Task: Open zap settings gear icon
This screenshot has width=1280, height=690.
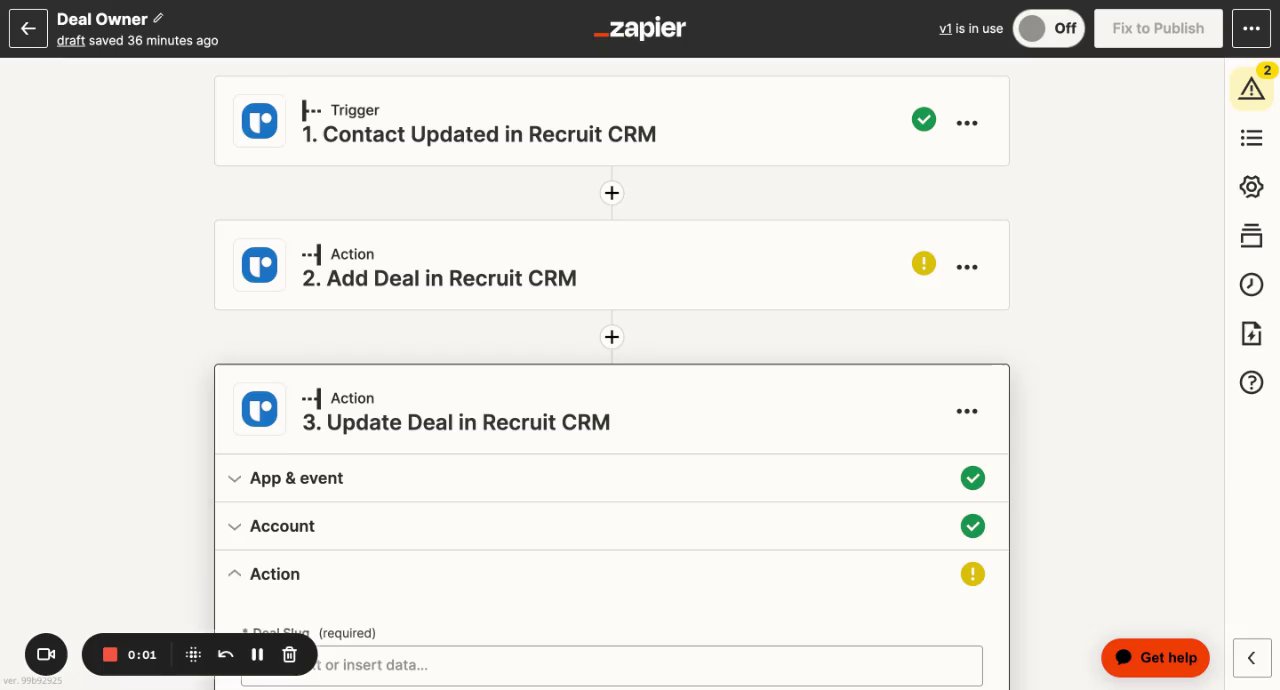Action: pos(1251,187)
